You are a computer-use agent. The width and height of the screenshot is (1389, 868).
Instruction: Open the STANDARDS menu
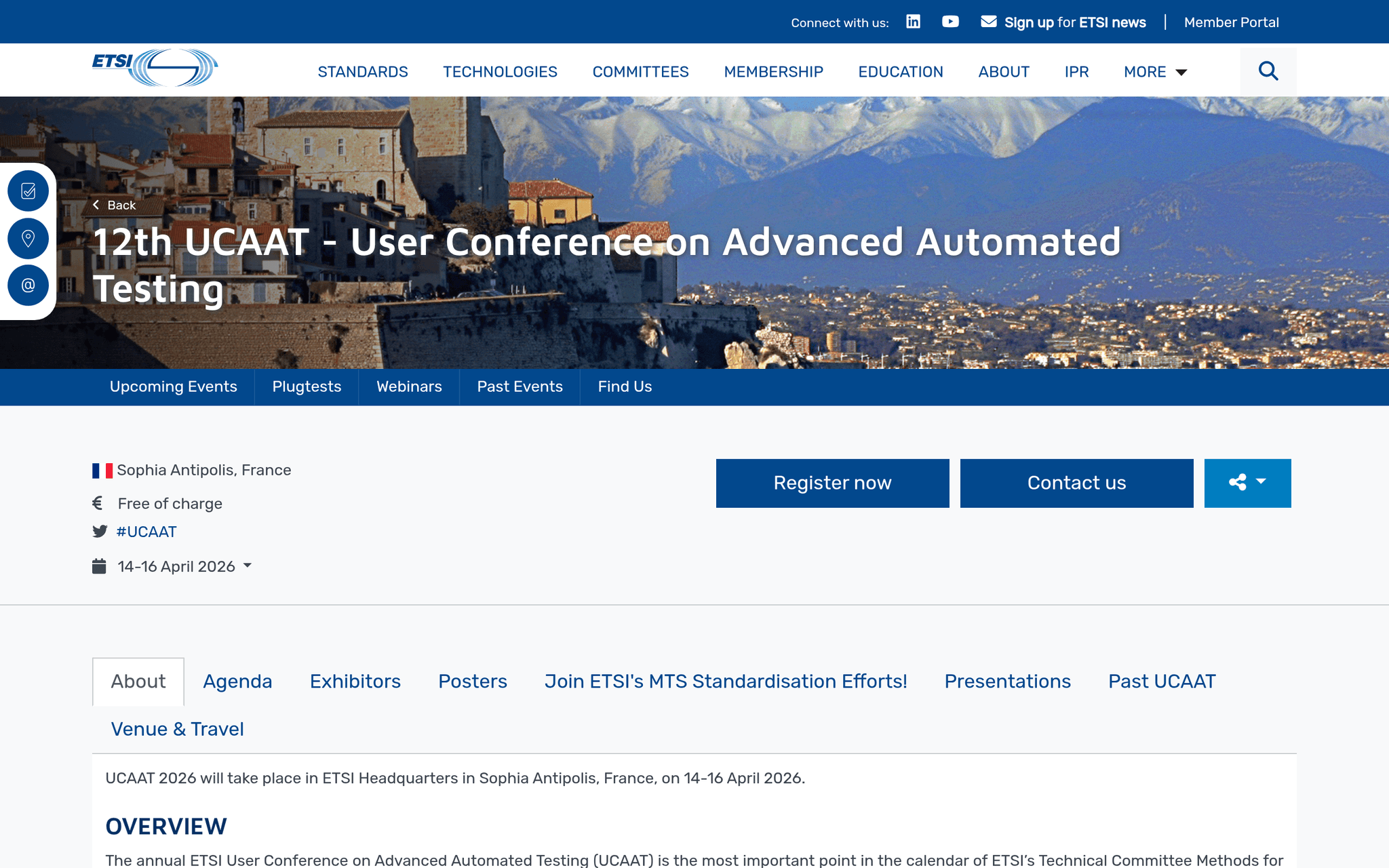click(363, 72)
